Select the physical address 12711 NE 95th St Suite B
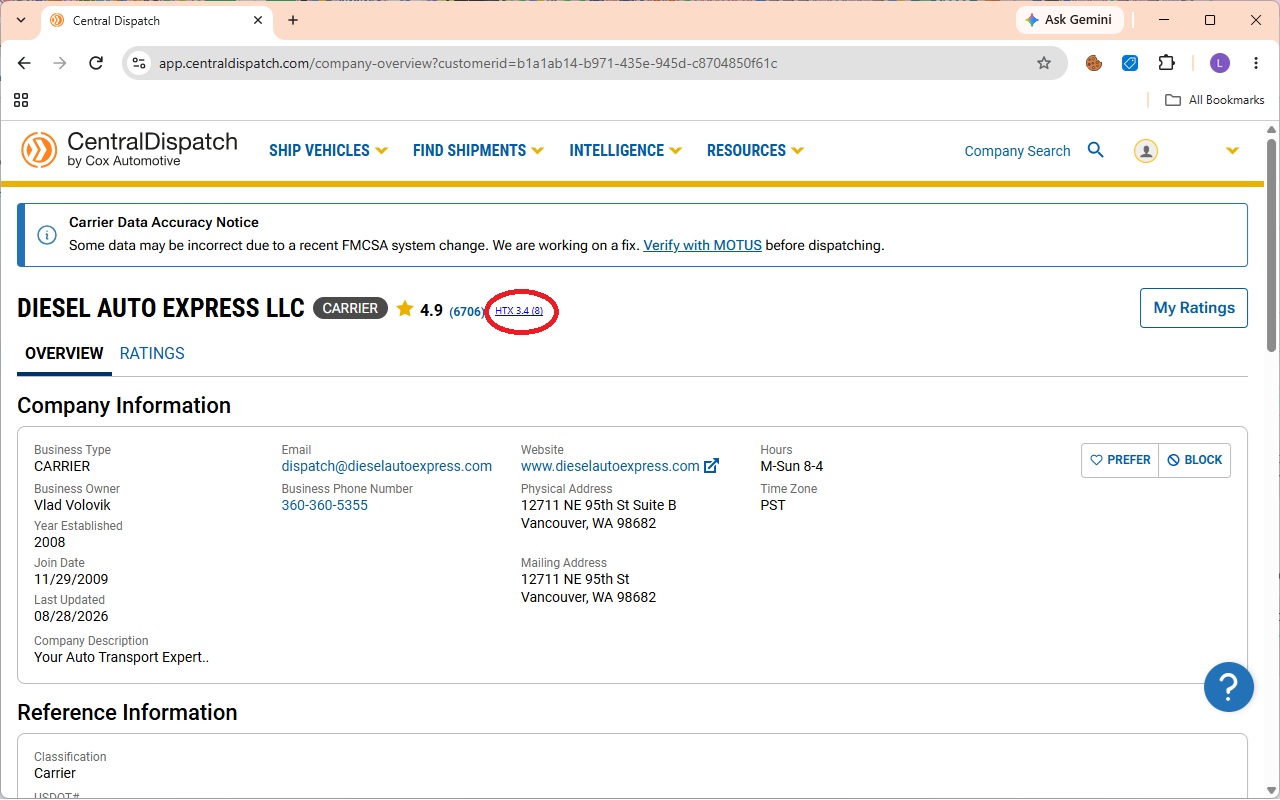Viewport: 1280px width, 800px height. 599,505
